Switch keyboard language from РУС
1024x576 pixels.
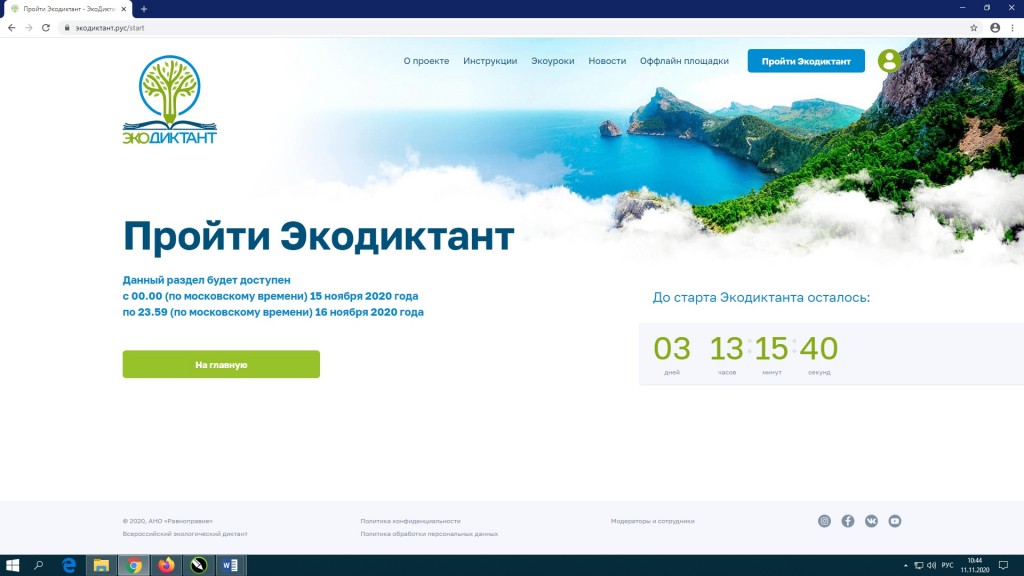[x=947, y=566]
